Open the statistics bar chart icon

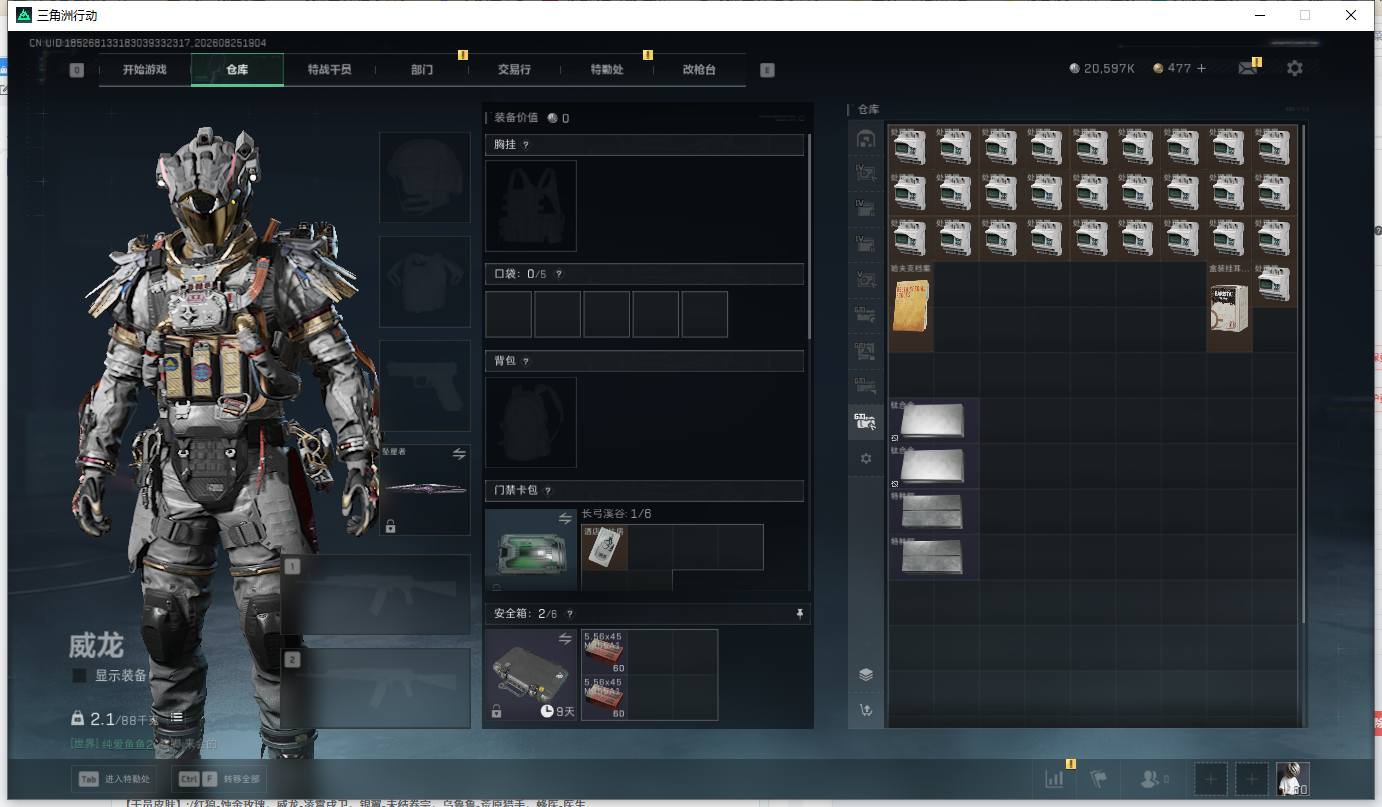click(1054, 779)
